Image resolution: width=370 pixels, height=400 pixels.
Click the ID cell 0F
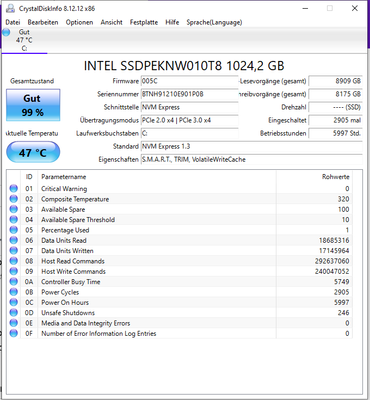coord(29,333)
